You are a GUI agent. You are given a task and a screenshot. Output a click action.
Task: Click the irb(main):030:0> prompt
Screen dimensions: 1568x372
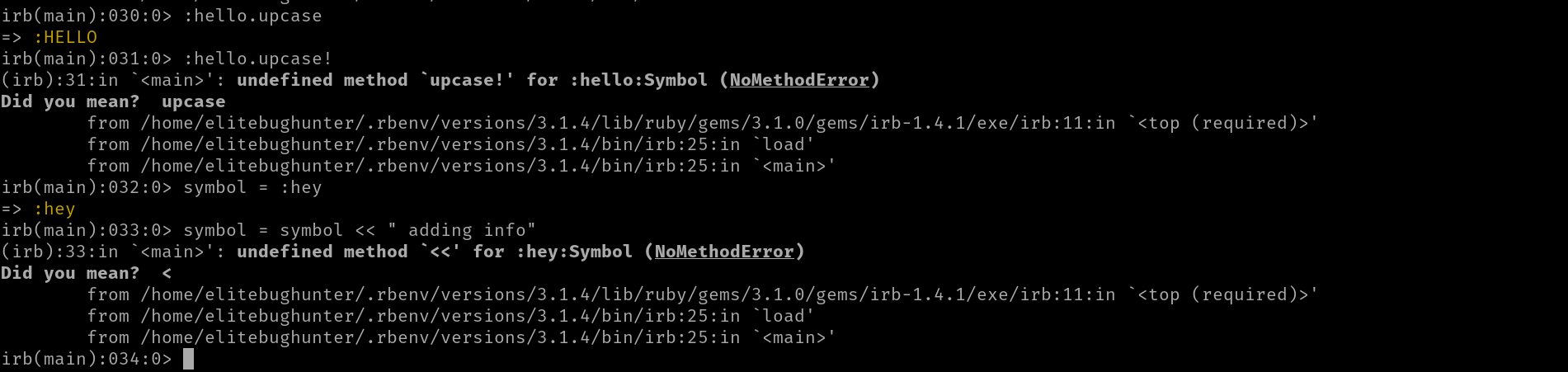pos(87,16)
